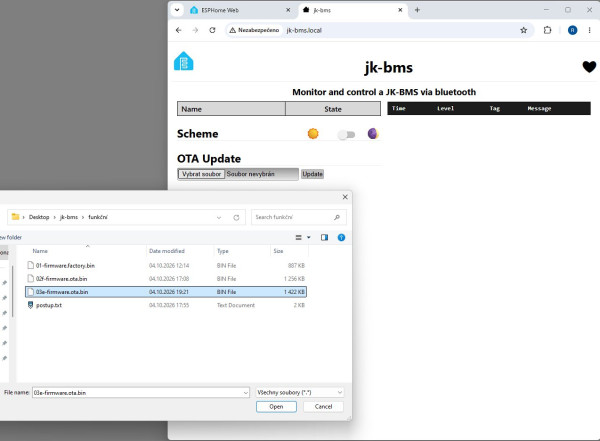Sort files by Name column
The width and height of the screenshot is (600, 441).
click(x=40, y=251)
